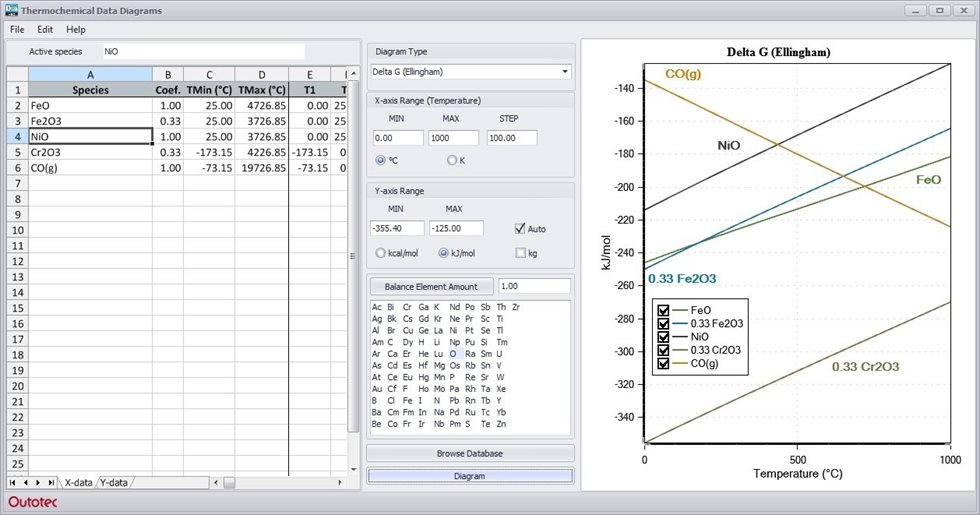The image size is (980, 515).
Task: Select element Fe in element list
Action: (x=408, y=401)
